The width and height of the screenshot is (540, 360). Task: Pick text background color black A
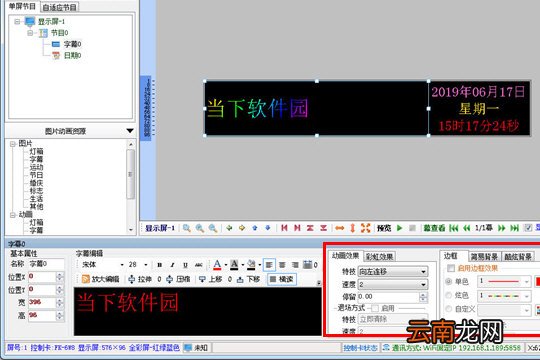click(234, 265)
